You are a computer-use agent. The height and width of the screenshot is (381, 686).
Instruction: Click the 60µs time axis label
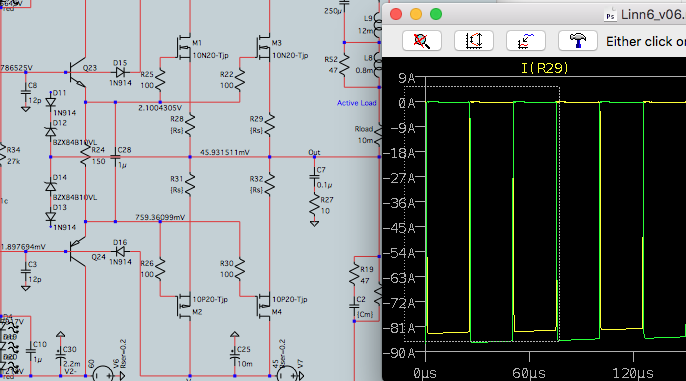[x=529, y=373]
